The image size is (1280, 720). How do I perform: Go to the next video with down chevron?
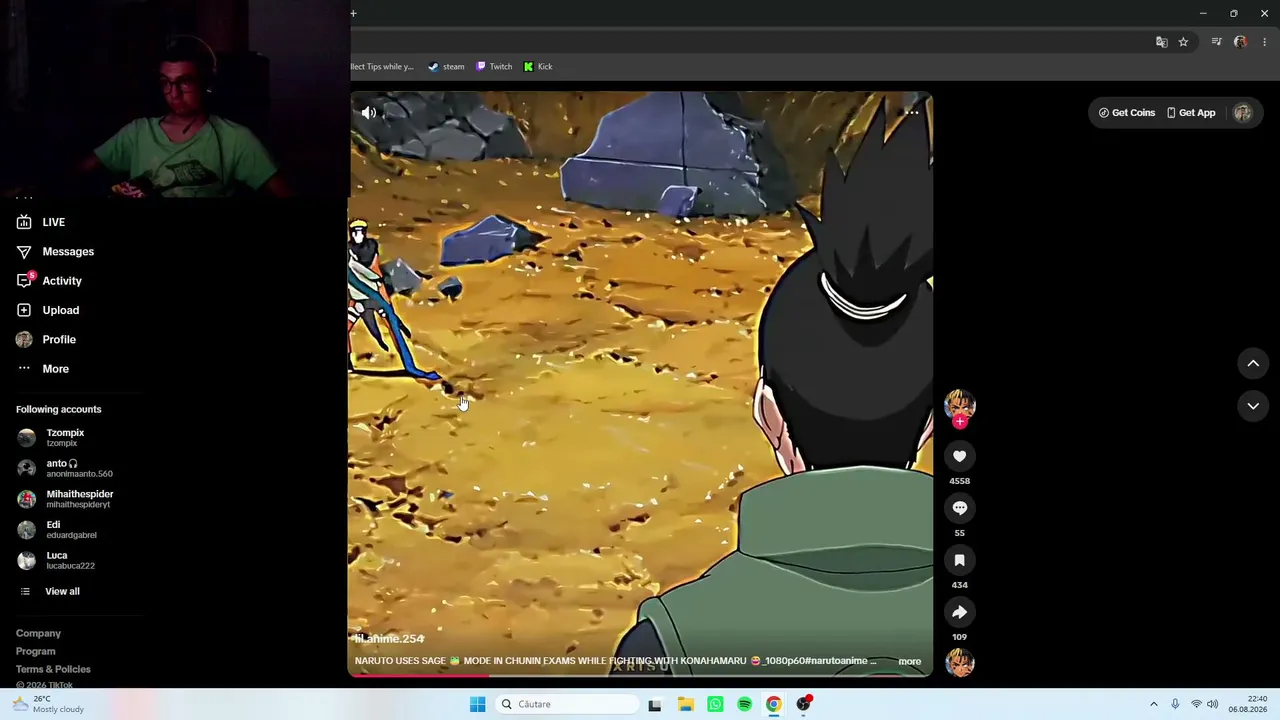click(1253, 406)
